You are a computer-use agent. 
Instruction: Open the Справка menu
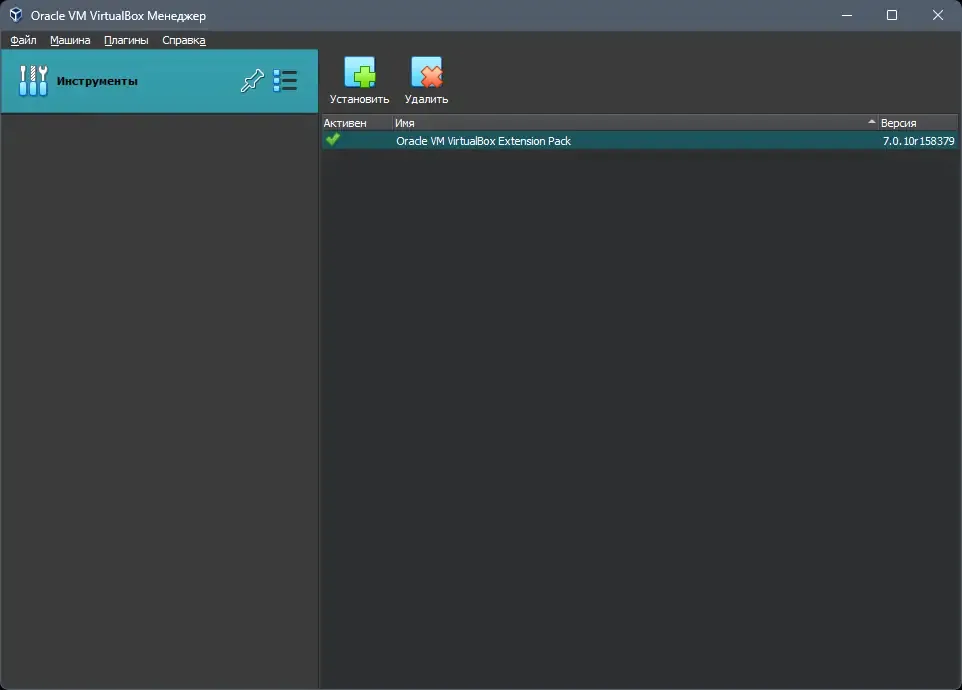[x=184, y=40]
